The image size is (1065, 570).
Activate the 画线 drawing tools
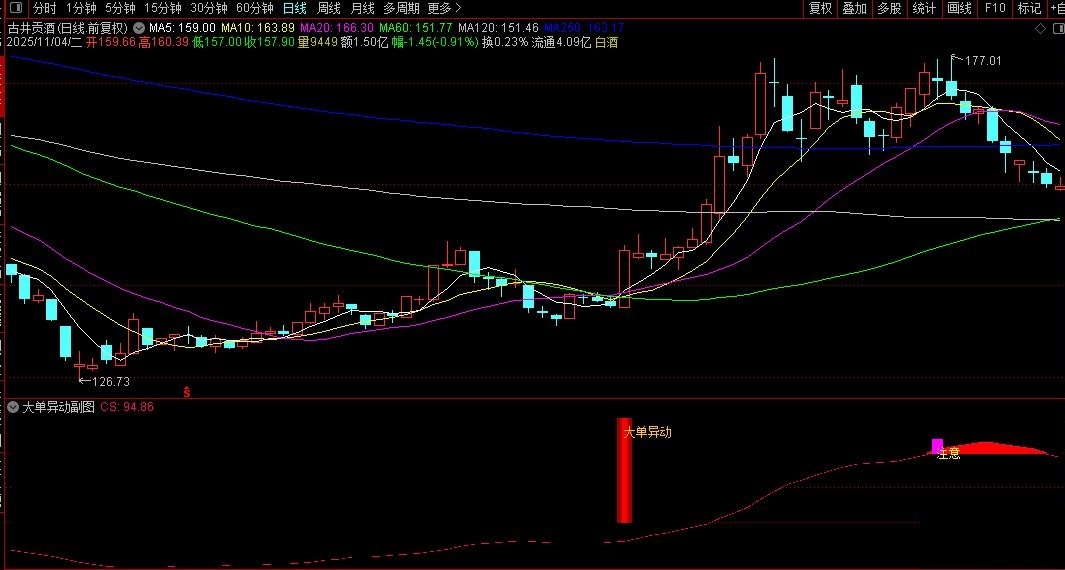click(x=960, y=8)
